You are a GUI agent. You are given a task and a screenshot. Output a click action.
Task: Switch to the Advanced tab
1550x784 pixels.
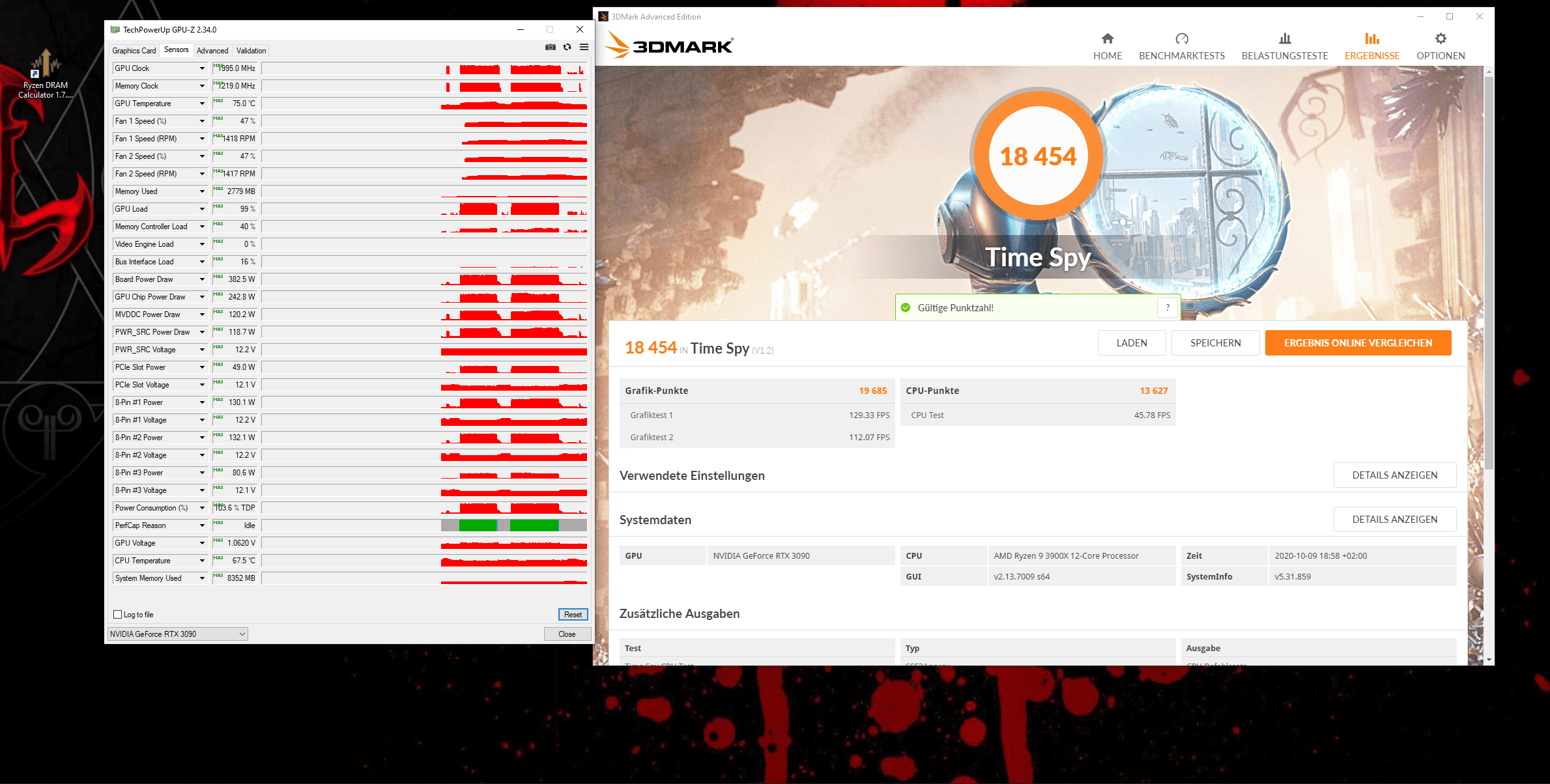[x=212, y=51]
